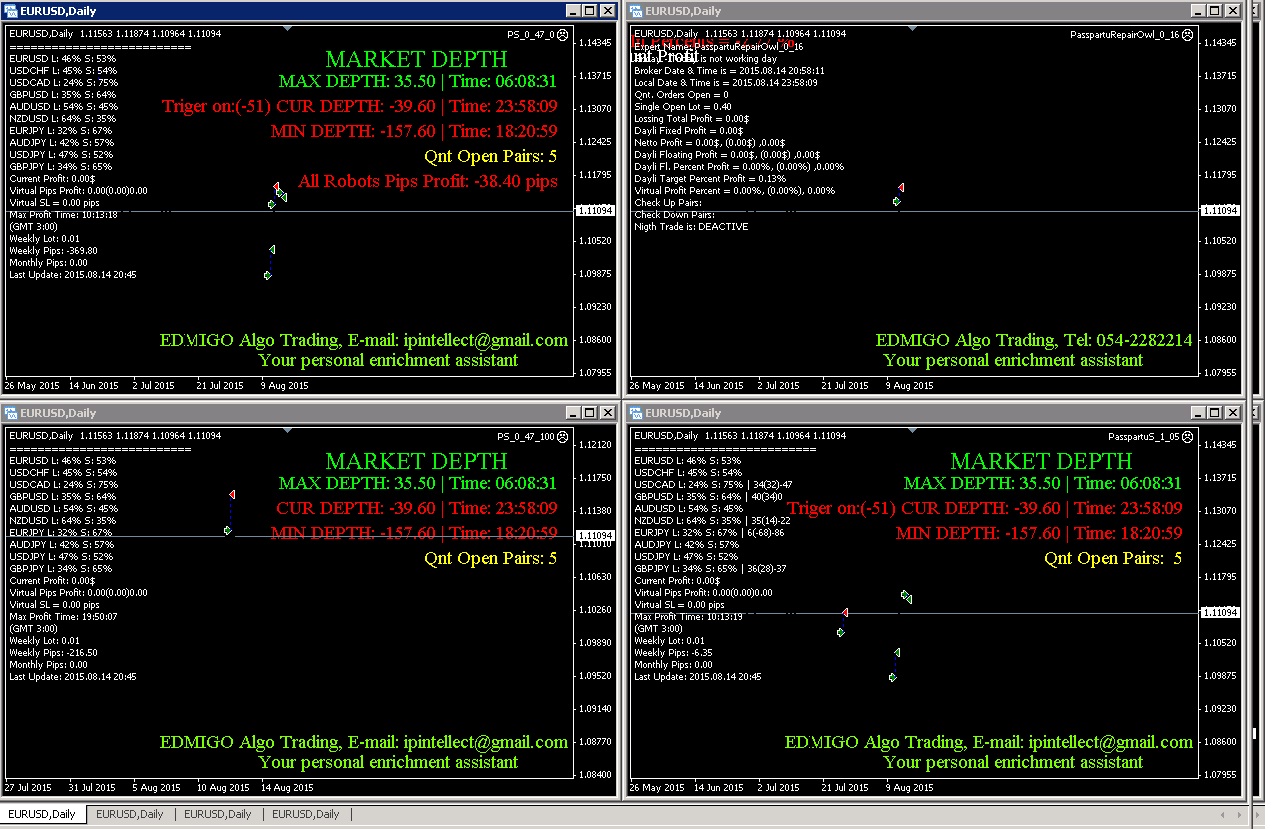Screen dimensions: 1274x829
Task: Maximize the PasspartuS_1_05 chart window
Action: 1215,413
